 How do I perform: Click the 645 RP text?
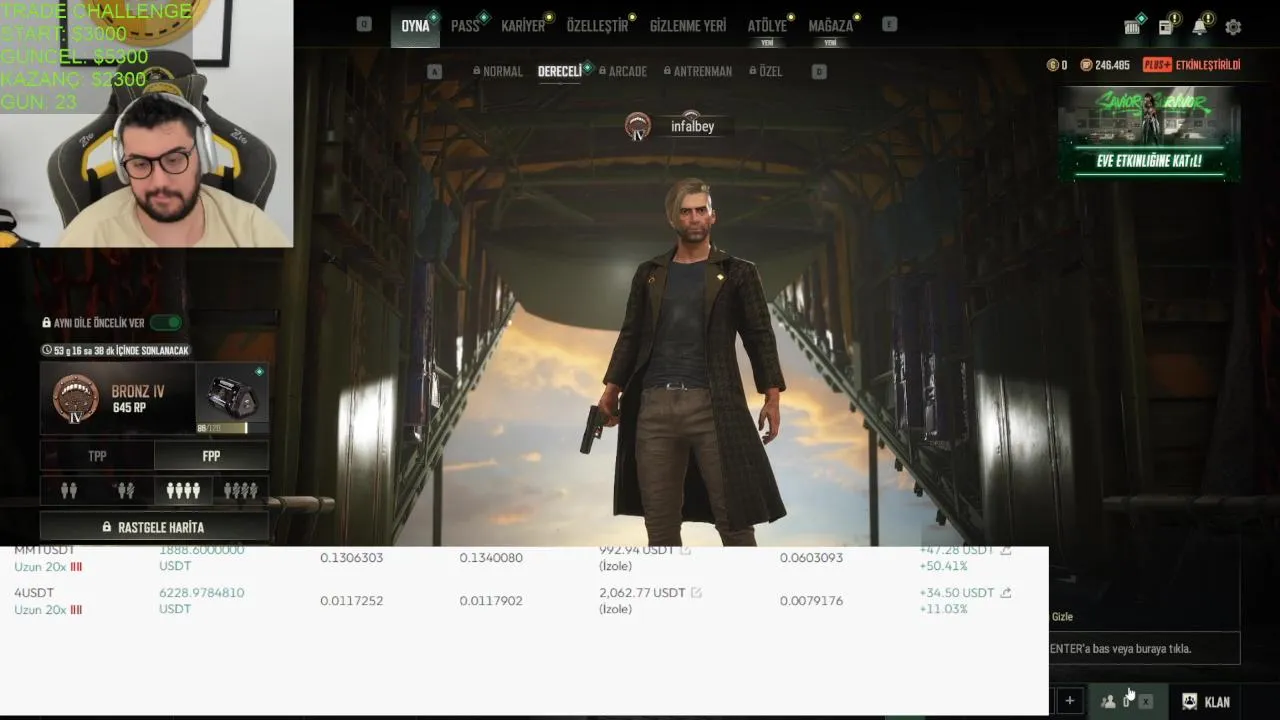point(129,408)
